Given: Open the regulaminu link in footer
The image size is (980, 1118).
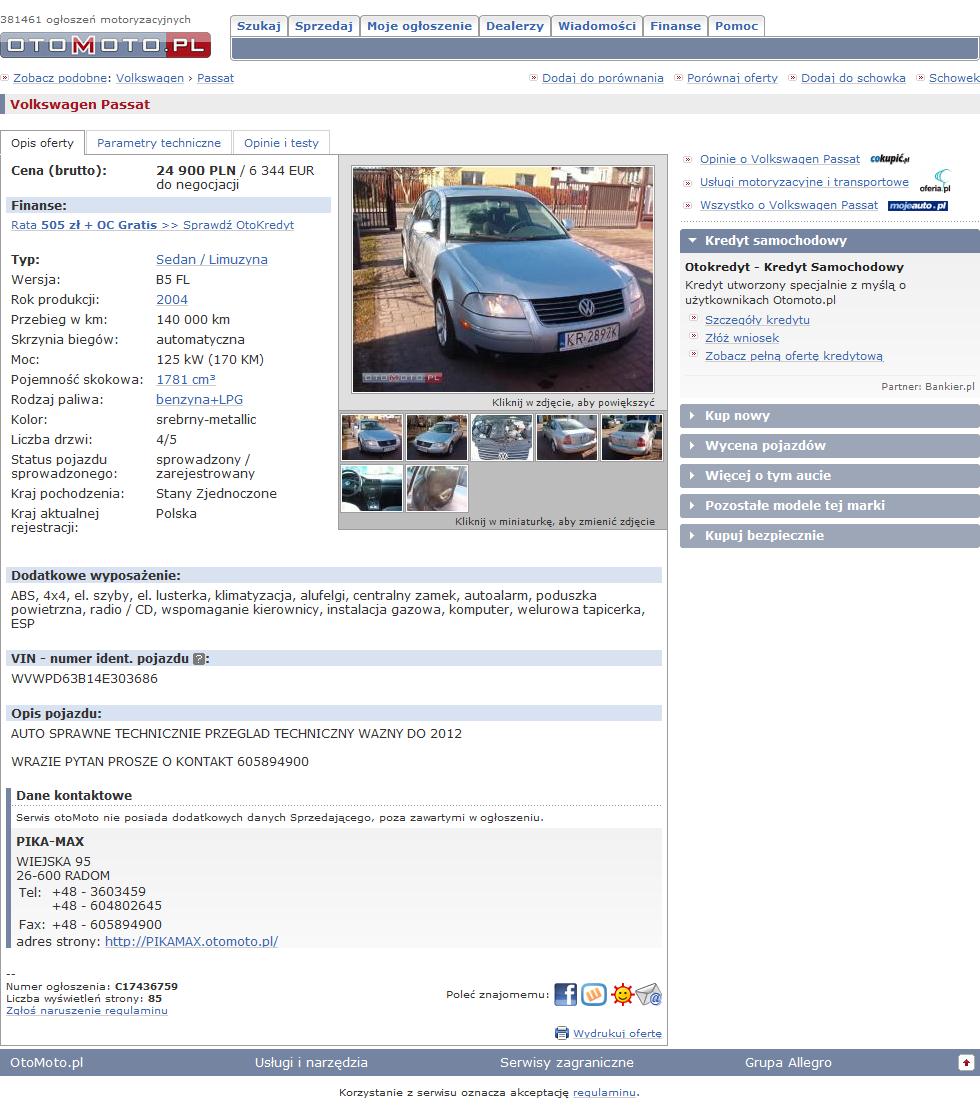Looking at the screenshot, I should pyautogui.click(x=605, y=1092).
